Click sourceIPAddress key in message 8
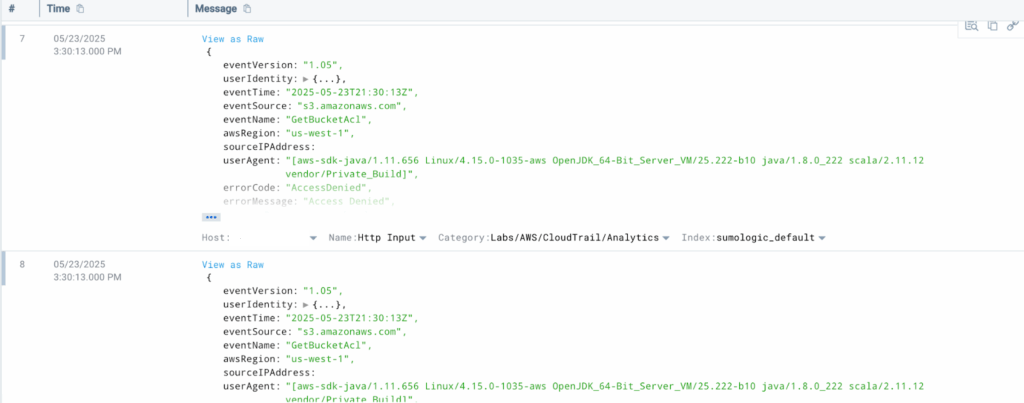Screen dimensions: 1024x403 (x=269, y=373)
